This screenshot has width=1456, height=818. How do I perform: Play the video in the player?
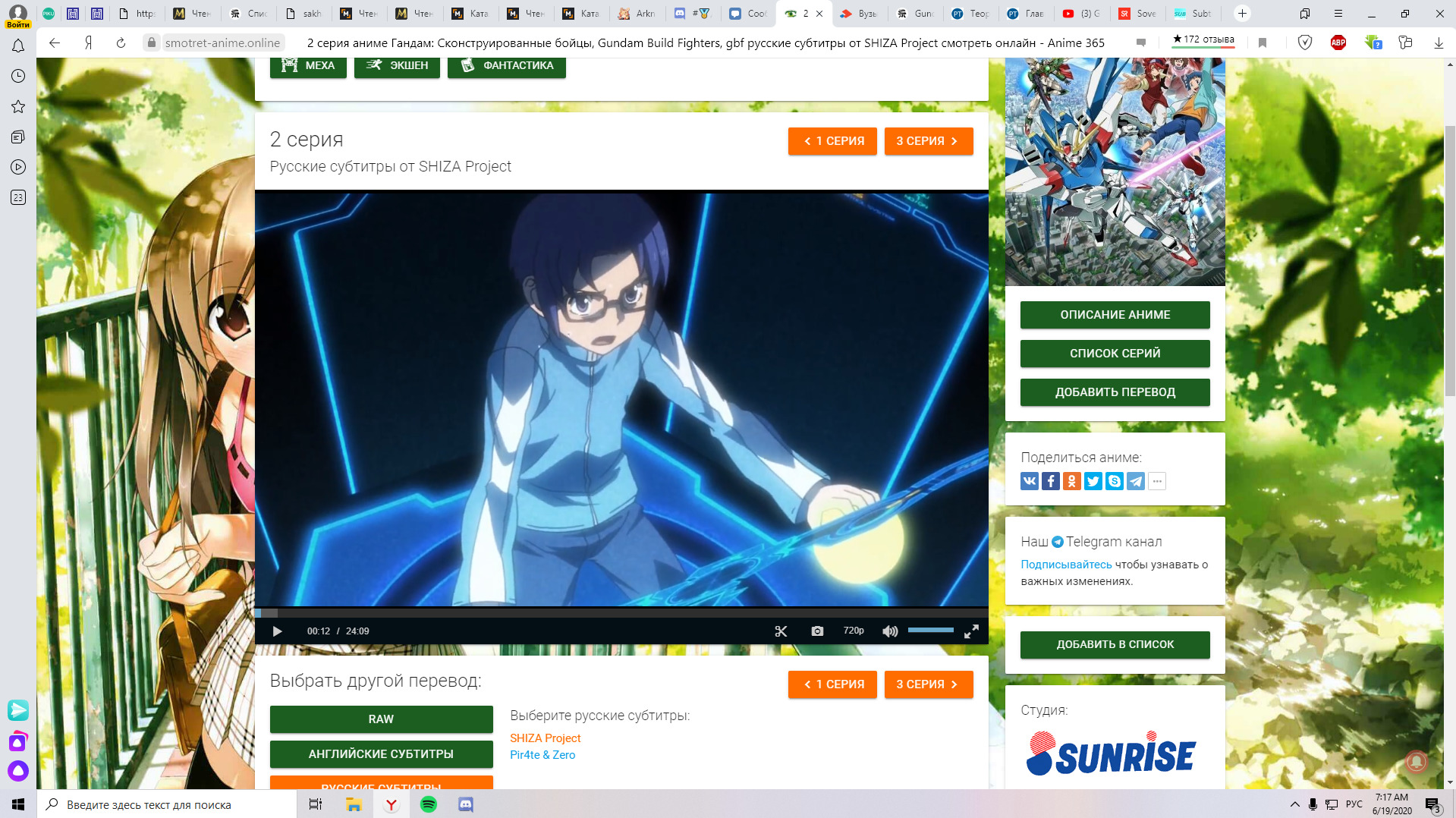click(x=277, y=631)
